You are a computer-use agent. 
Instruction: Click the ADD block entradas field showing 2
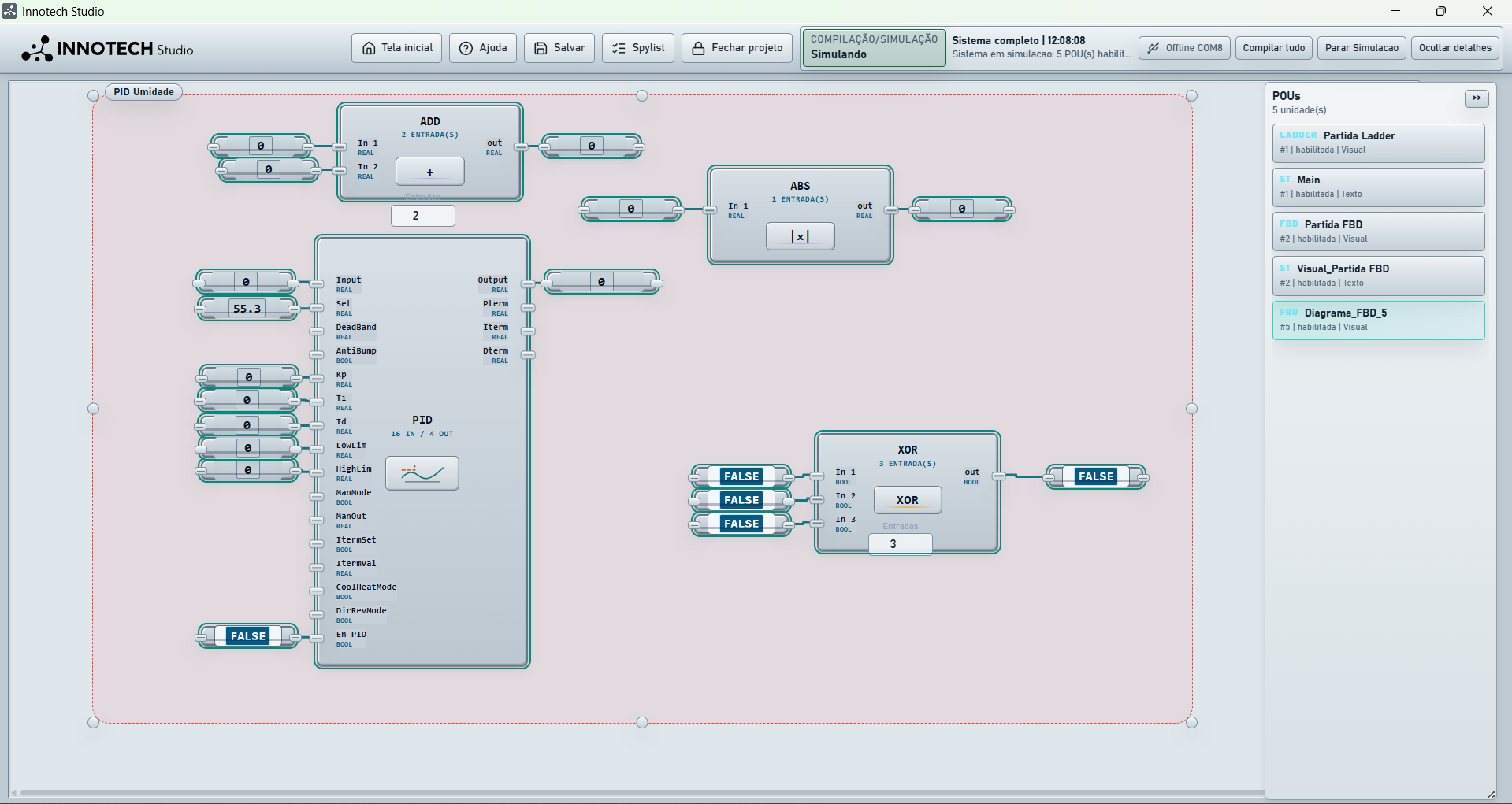click(422, 216)
